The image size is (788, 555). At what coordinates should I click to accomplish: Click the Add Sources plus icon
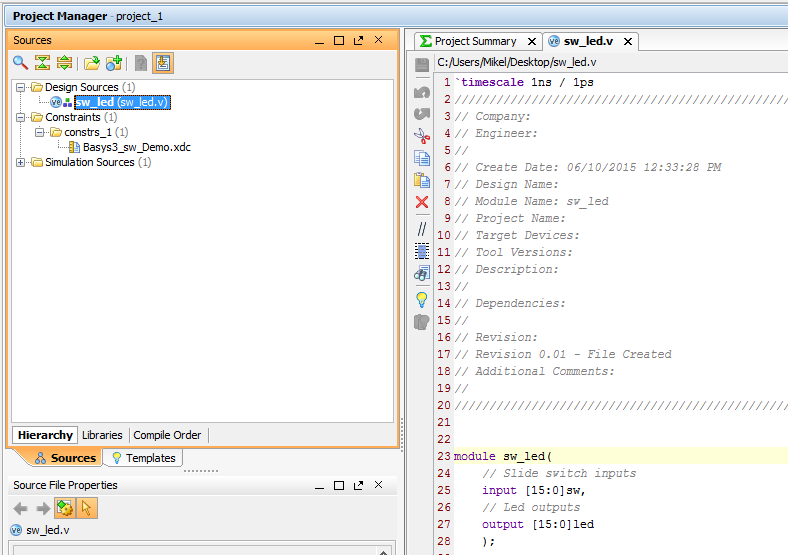pyautogui.click(x=114, y=63)
